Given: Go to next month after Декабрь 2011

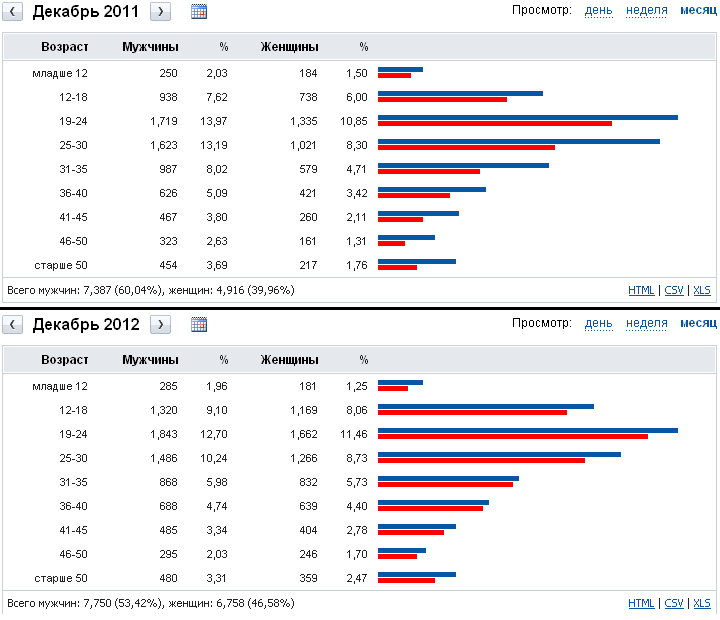Looking at the screenshot, I should (x=161, y=12).
